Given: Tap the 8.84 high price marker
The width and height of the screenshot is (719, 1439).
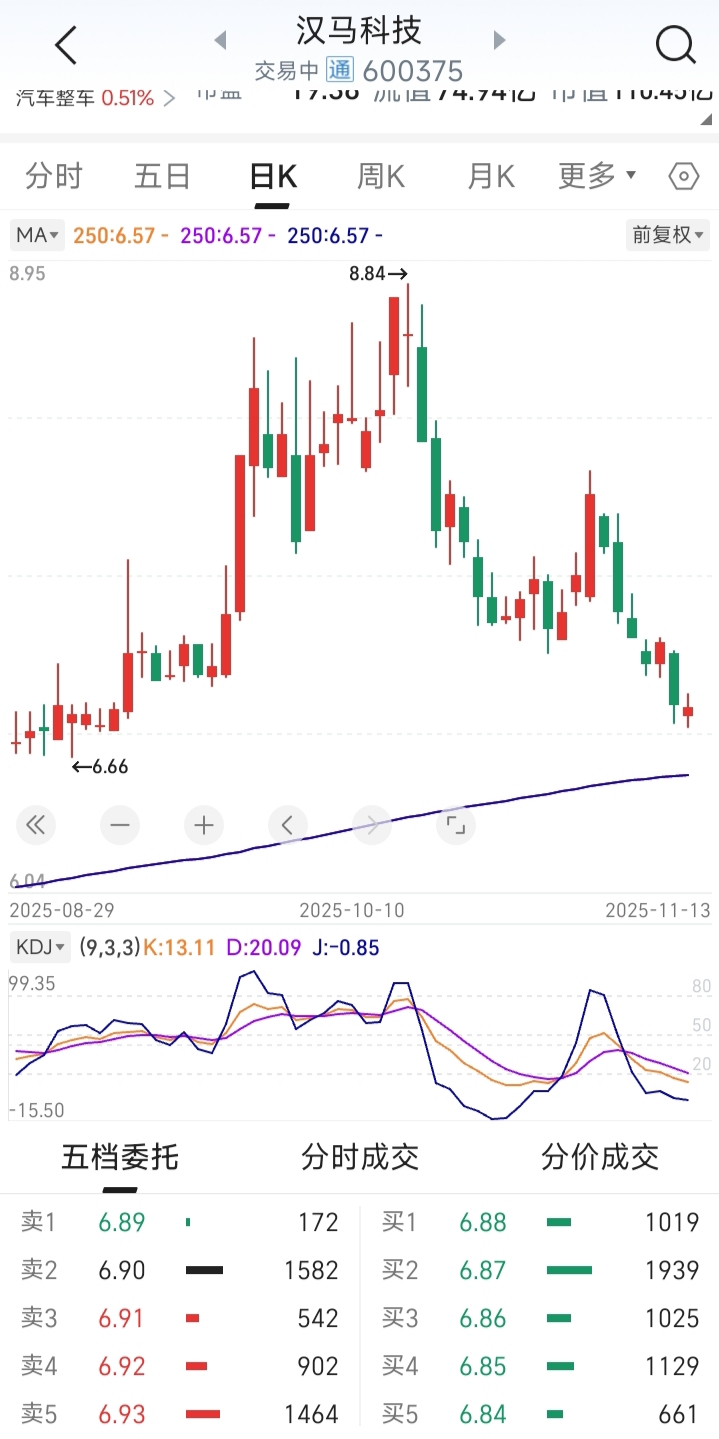Looking at the screenshot, I should click(x=378, y=272).
